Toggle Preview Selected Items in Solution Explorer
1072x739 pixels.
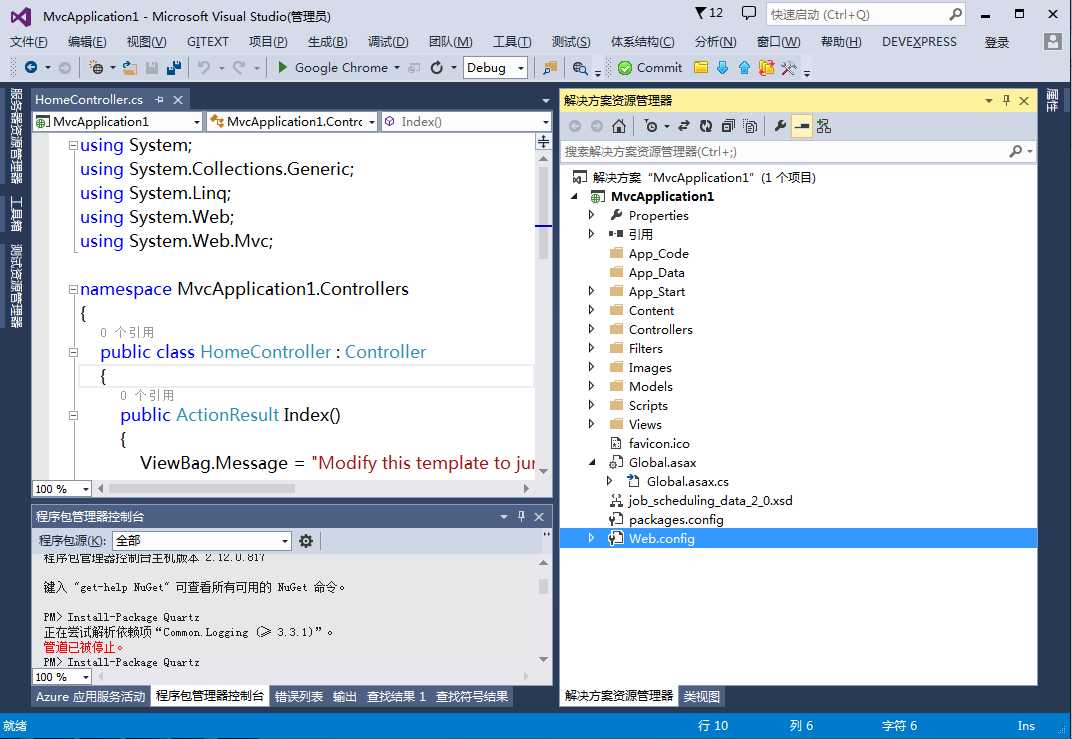point(801,126)
